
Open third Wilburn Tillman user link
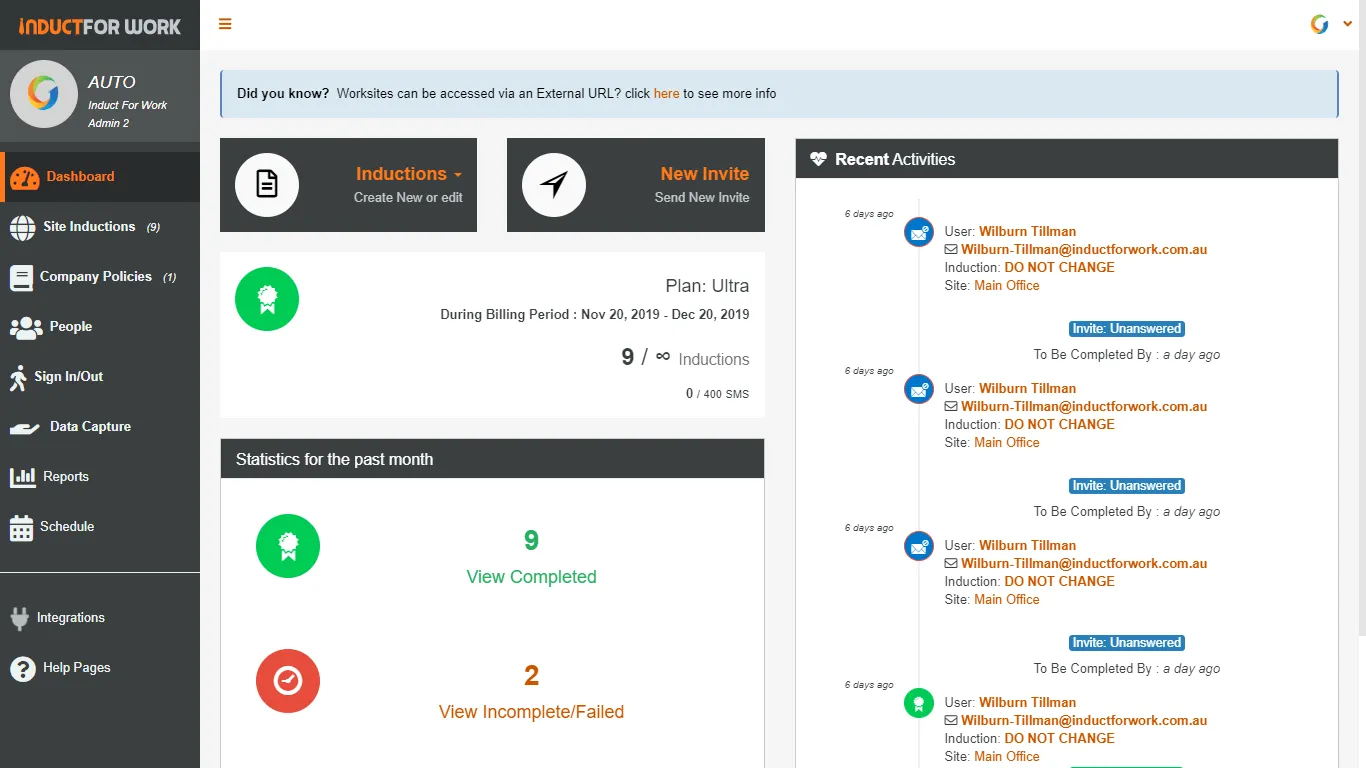pyautogui.click(x=1027, y=546)
